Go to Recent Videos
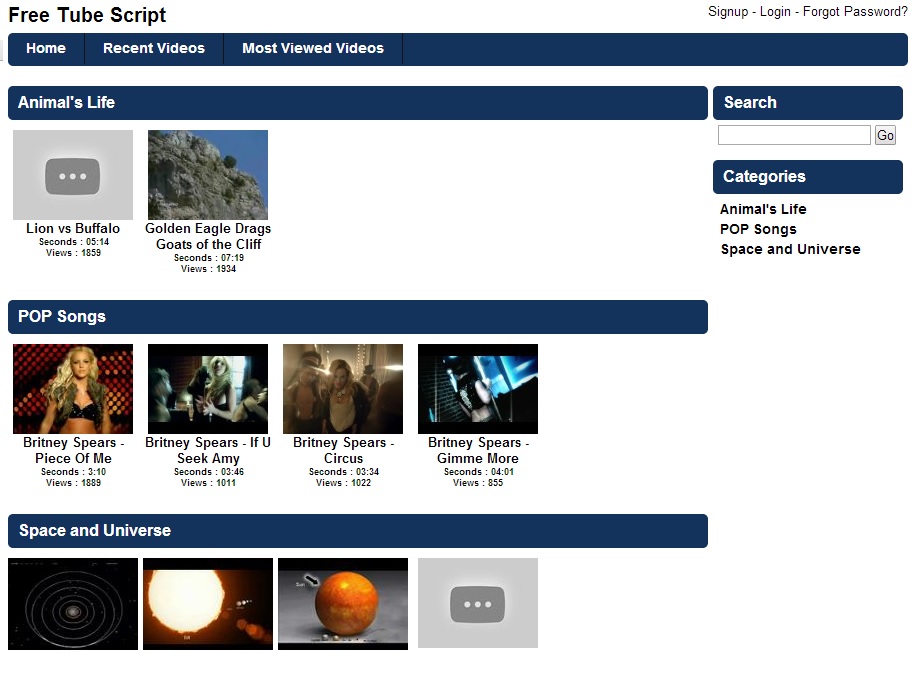Screen dimensions: 914x678 tap(154, 48)
